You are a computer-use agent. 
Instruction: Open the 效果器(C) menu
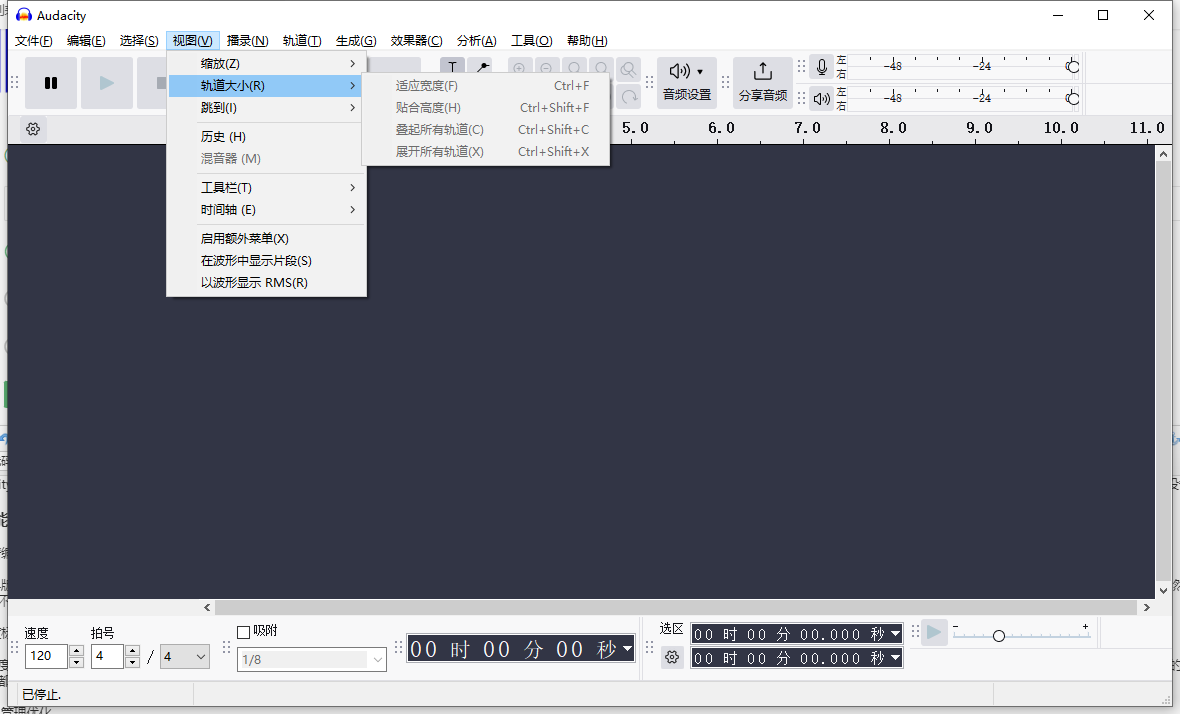[416, 41]
